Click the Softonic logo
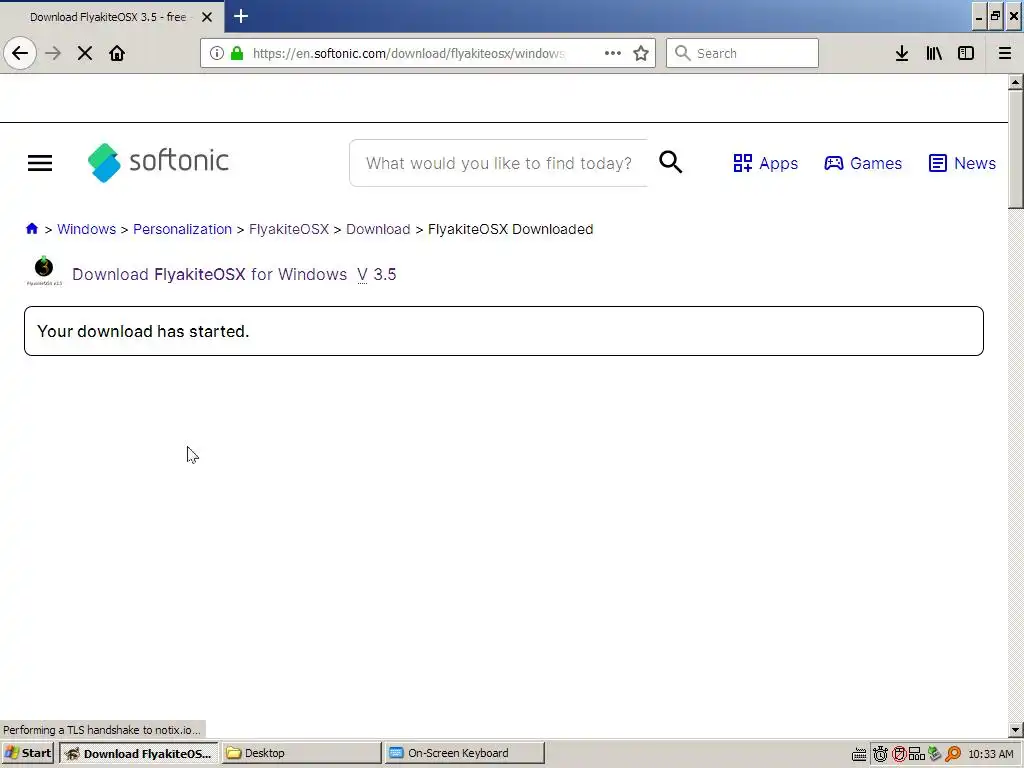Viewport: 1024px width, 768px height. (x=158, y=162)
